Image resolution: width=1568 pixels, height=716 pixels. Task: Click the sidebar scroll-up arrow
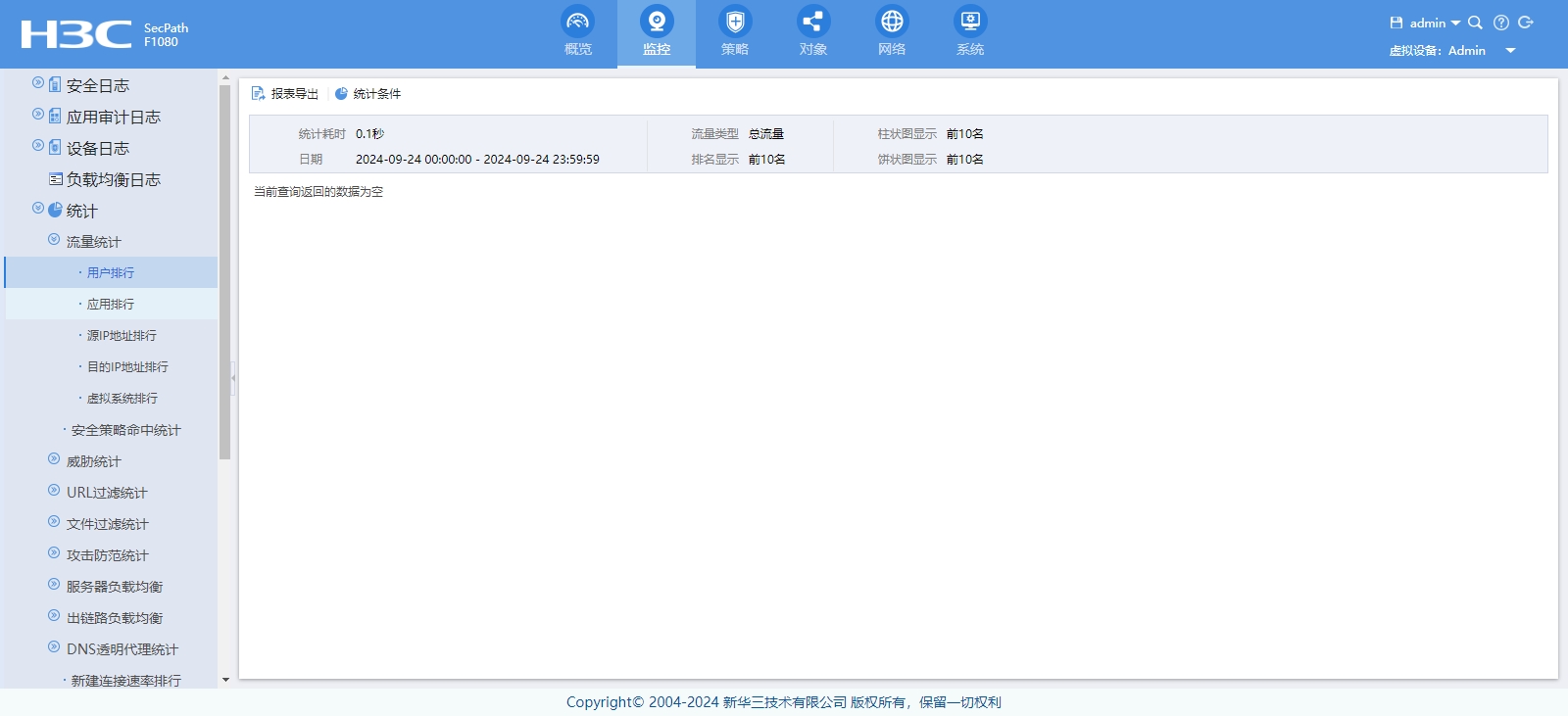(225, 77)
